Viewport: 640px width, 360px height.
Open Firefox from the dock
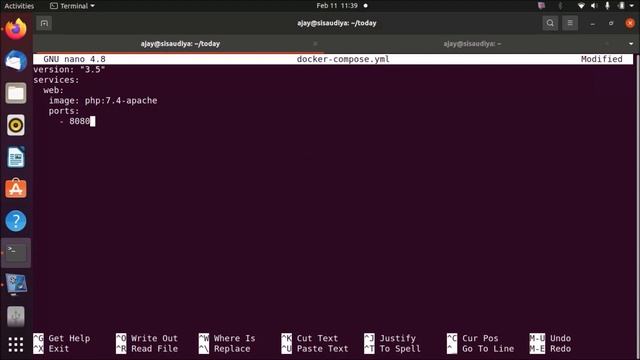point(16,29)
